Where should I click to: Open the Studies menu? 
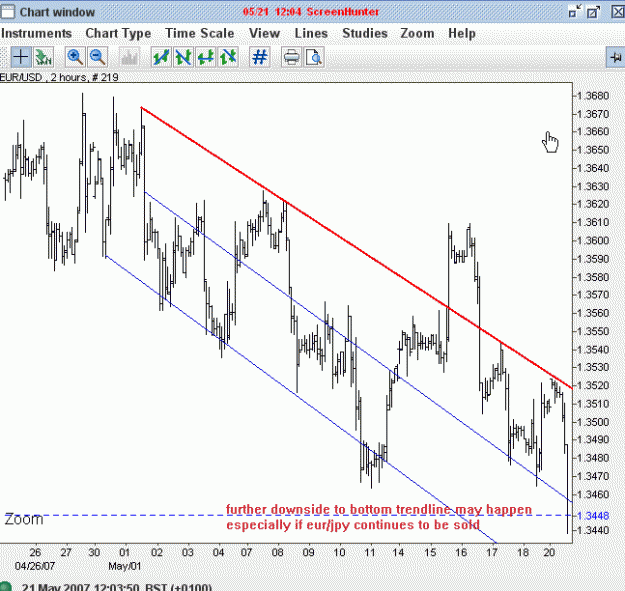point(365,33)
